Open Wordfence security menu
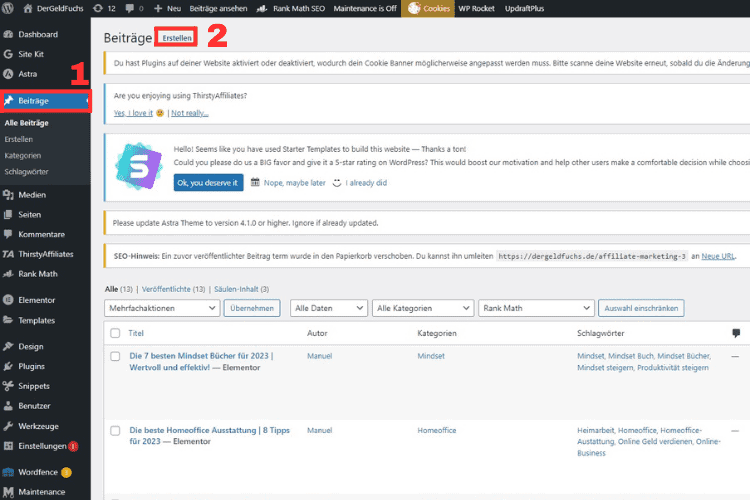 (x=37, y=471)
